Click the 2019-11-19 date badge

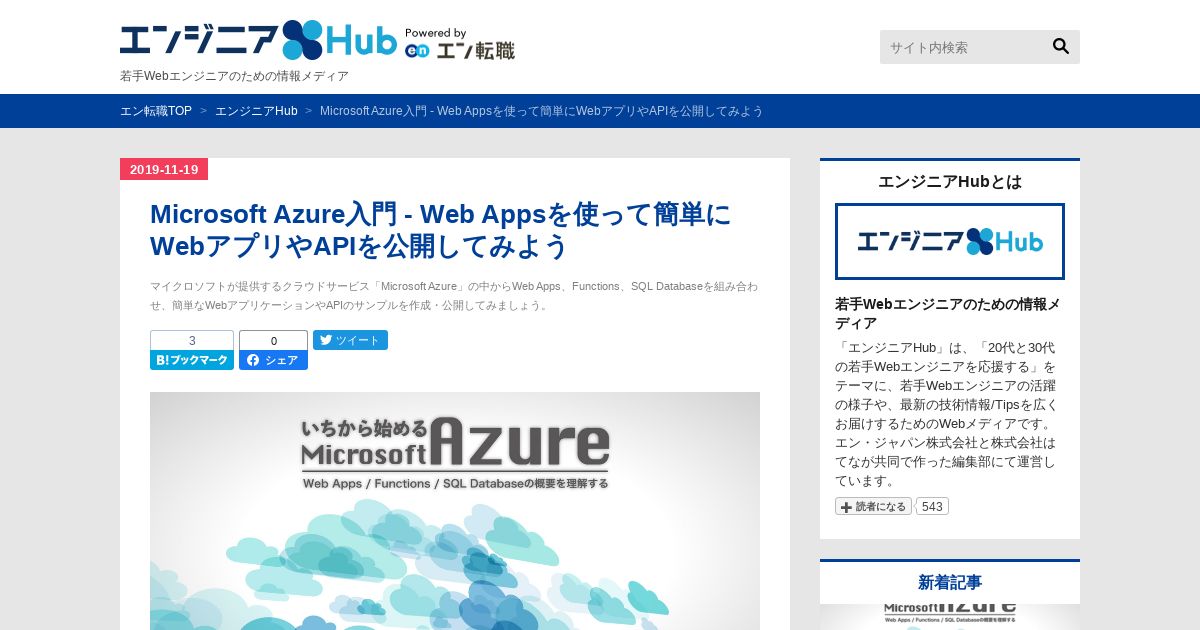[164, 169]
